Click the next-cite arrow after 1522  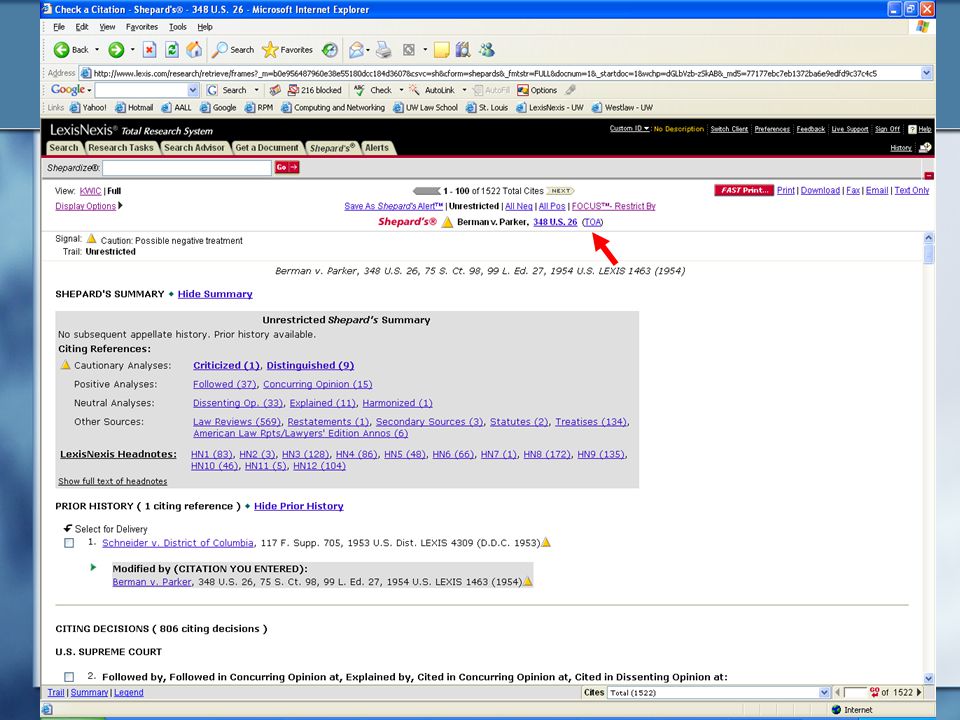click(x=918, y=692)
